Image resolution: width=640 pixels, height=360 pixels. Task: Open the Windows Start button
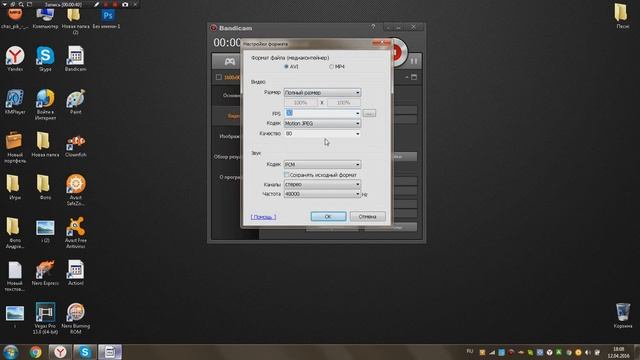pyautogui.click(x=11, y=352)
